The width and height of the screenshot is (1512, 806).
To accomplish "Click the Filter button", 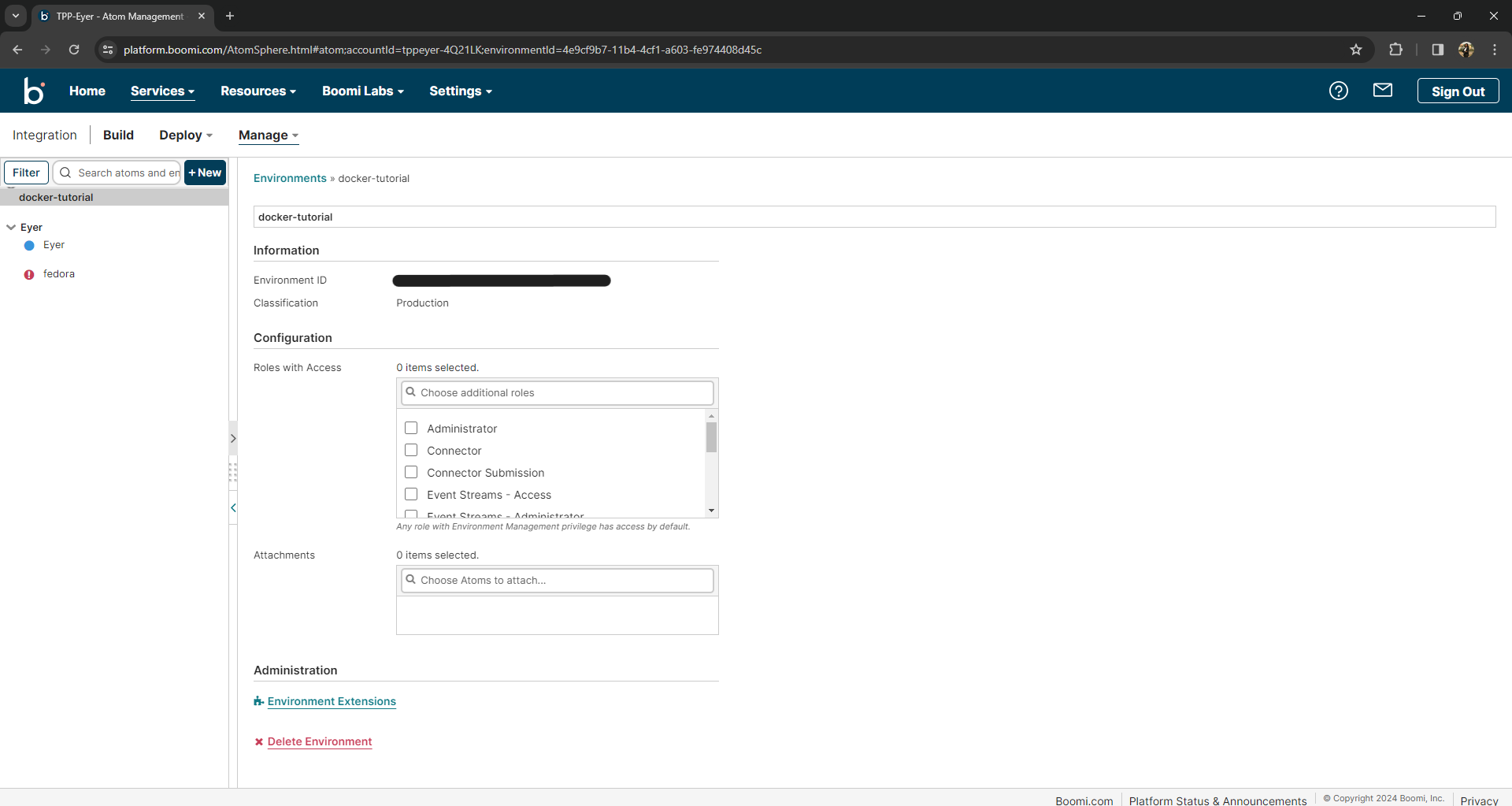I will 26,173.
